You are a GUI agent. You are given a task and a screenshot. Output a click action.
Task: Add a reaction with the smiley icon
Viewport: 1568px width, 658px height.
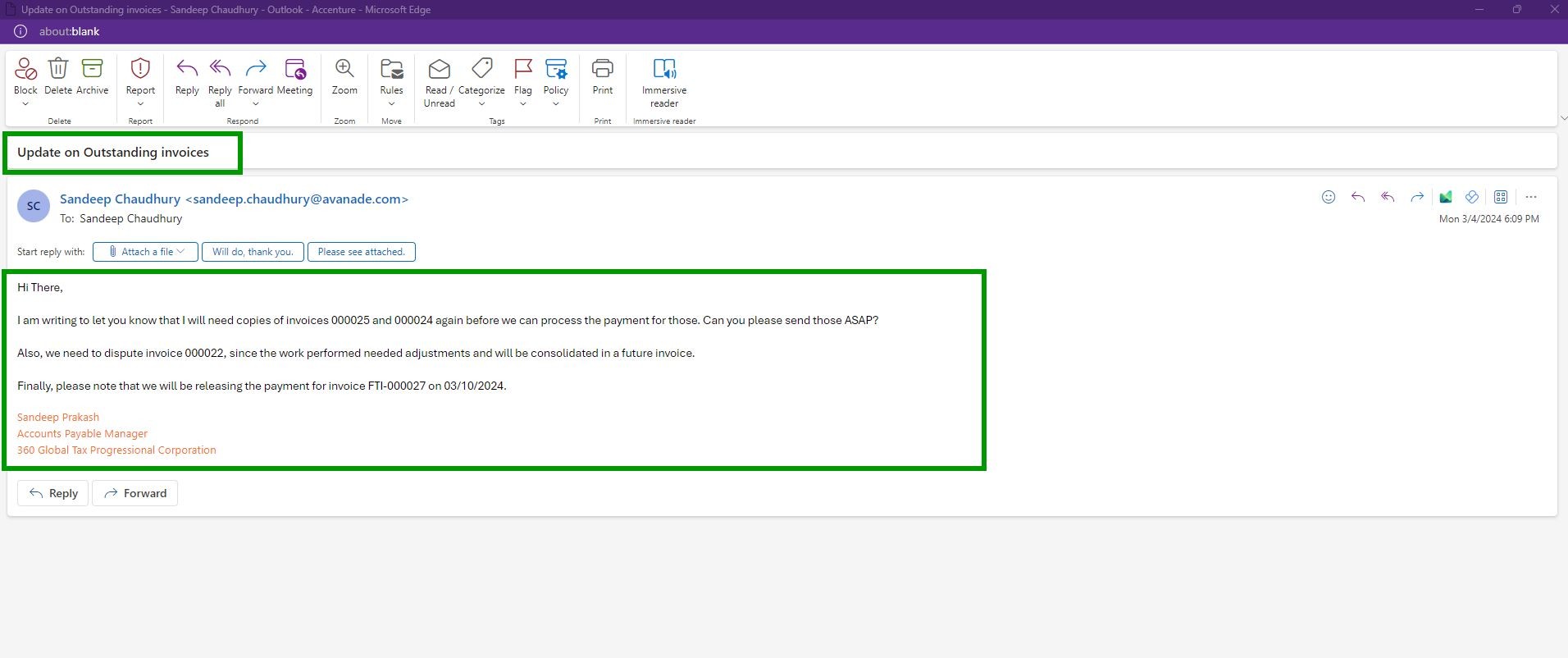[x=1329, y=197]
